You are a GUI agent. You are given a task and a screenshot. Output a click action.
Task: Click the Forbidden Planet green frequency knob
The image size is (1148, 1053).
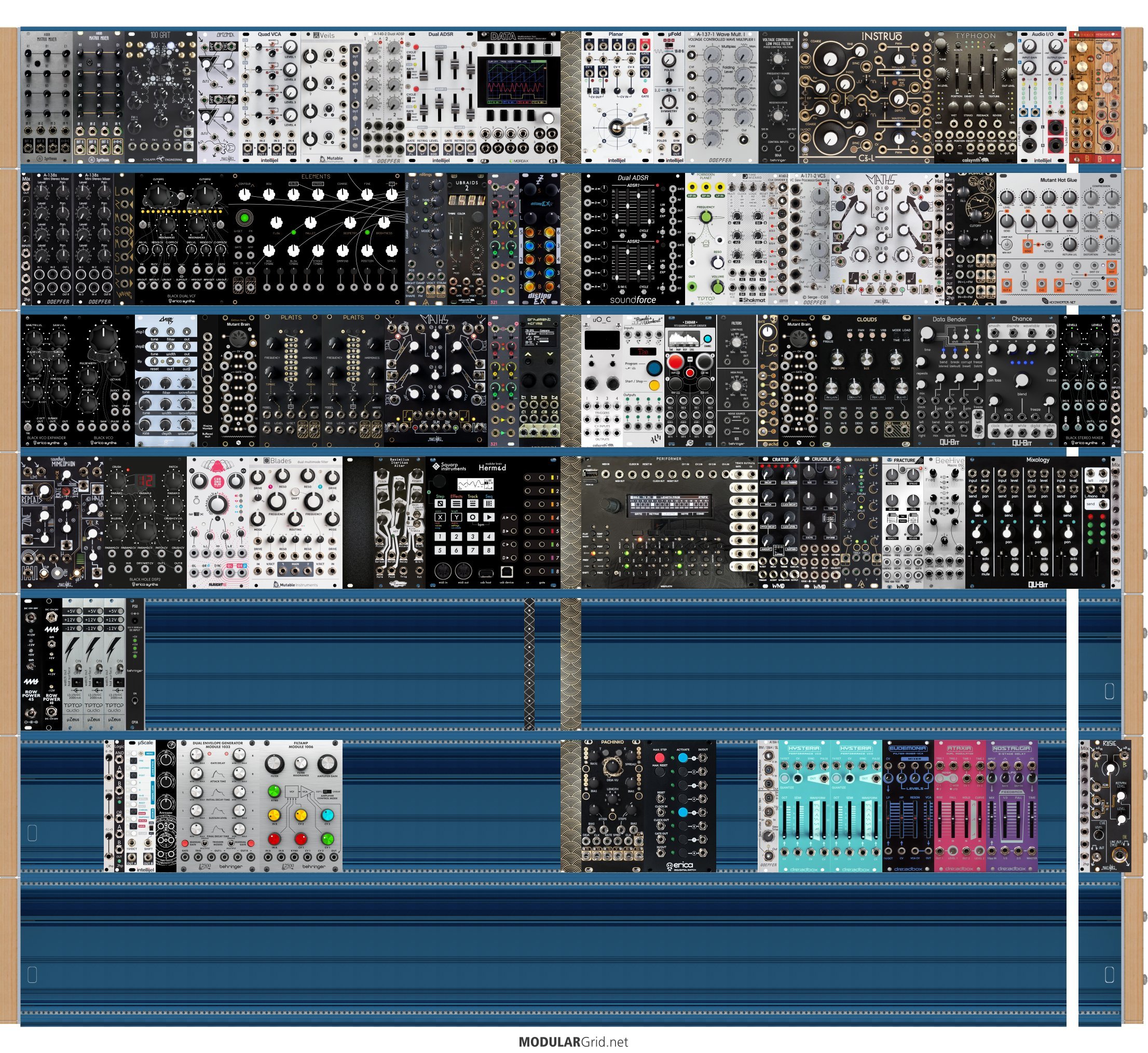click(705, 217)
